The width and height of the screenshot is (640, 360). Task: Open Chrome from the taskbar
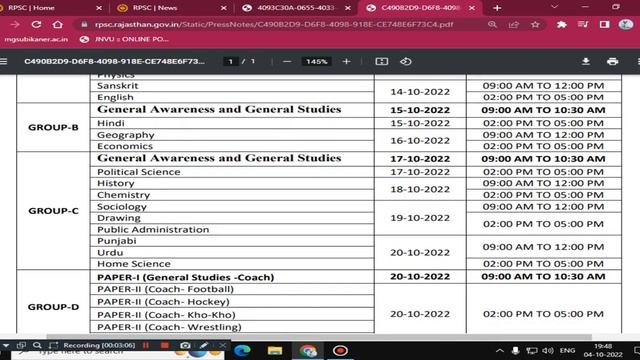tap(308, 351)
